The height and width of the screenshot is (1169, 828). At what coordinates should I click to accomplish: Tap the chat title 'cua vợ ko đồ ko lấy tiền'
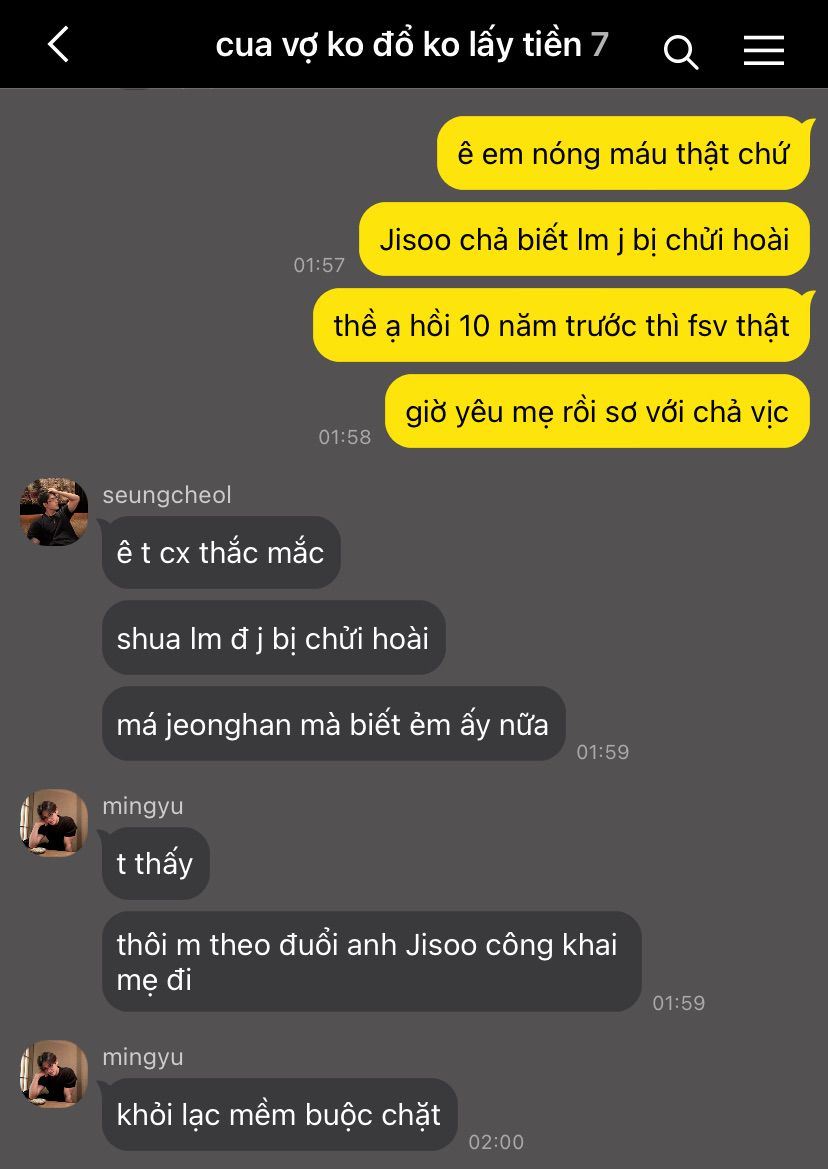point(399,45)
